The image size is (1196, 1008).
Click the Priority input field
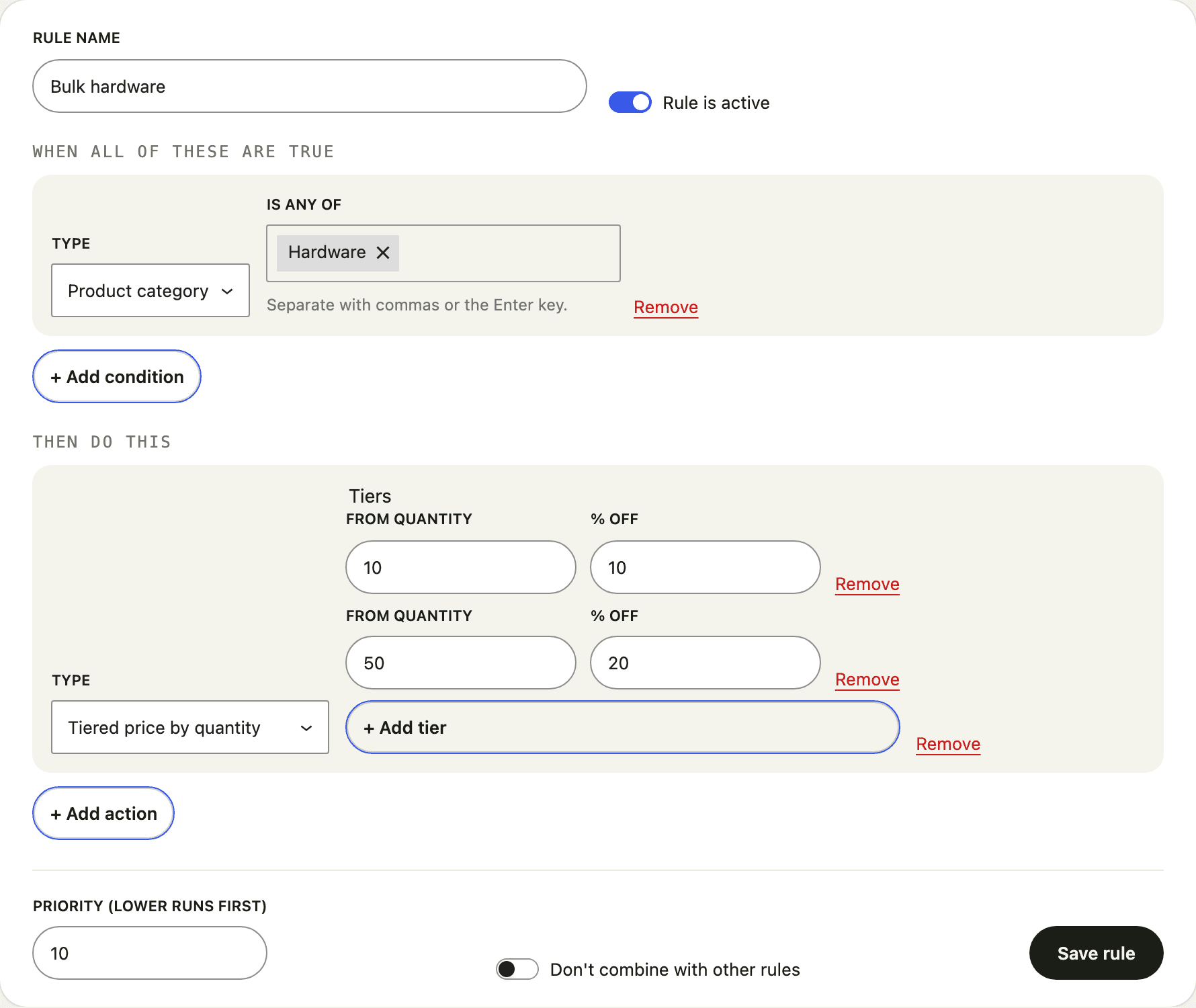(150, 953)
